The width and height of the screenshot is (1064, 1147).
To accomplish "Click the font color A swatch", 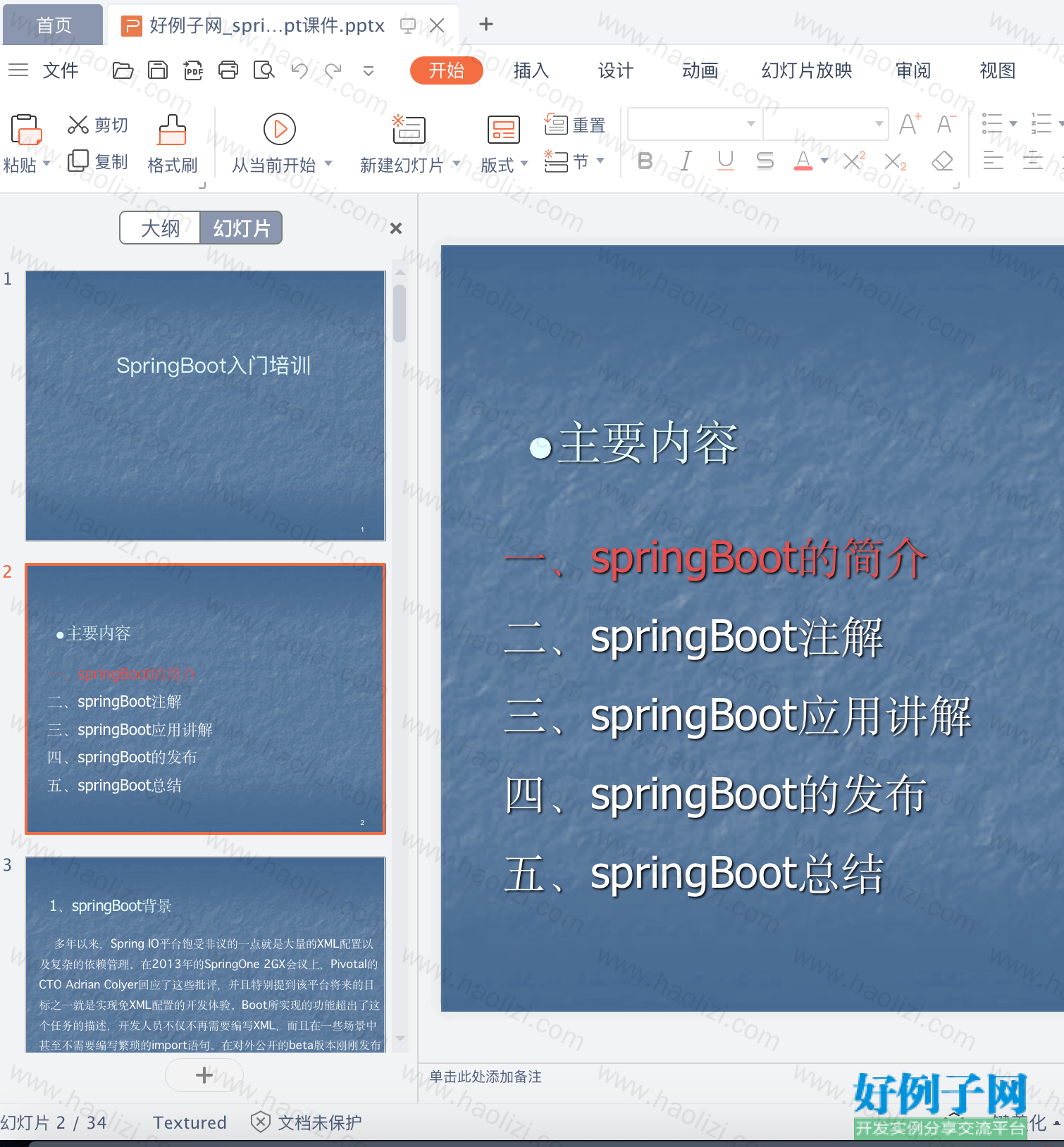I will pyautogui.click(x=803, y=161).
